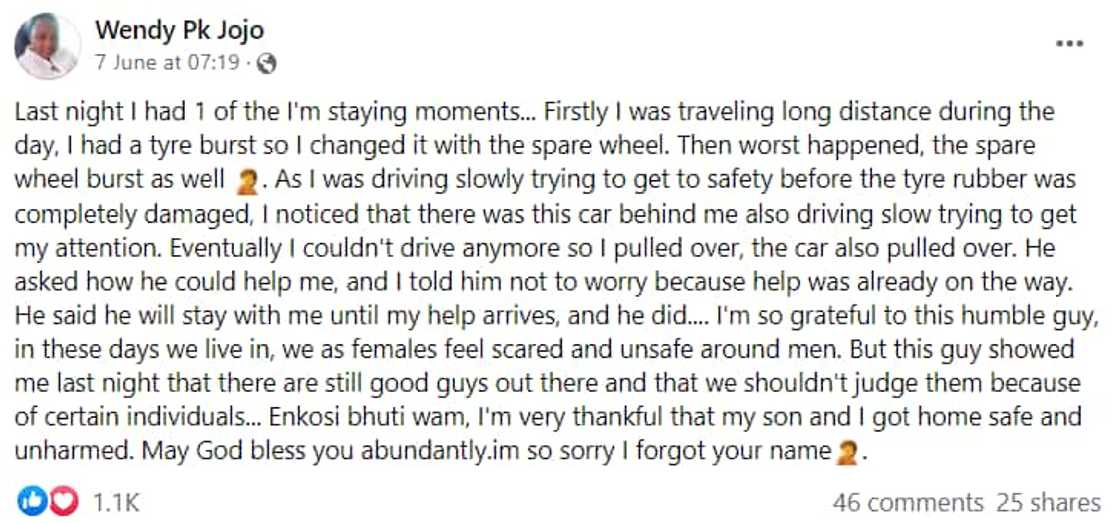1120x523 pixels.
Task: Click the blue thumbs-up Like reaction icon
Action: pos(31,500)
